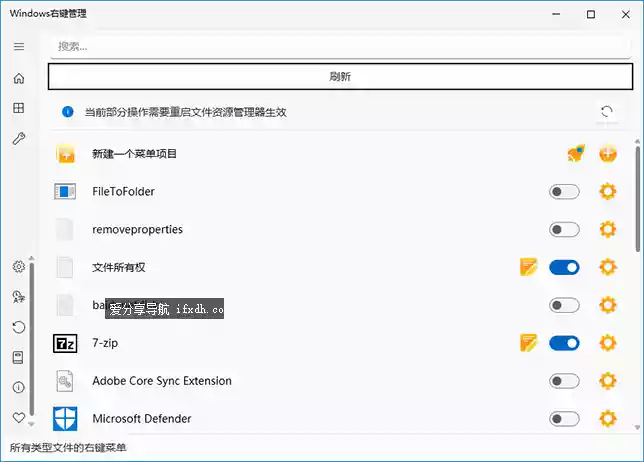The height and width of the screenshot is (462, 644).
Task: Click the circular-arrow restore sidebar icon
Action: (x=19, y=327)
